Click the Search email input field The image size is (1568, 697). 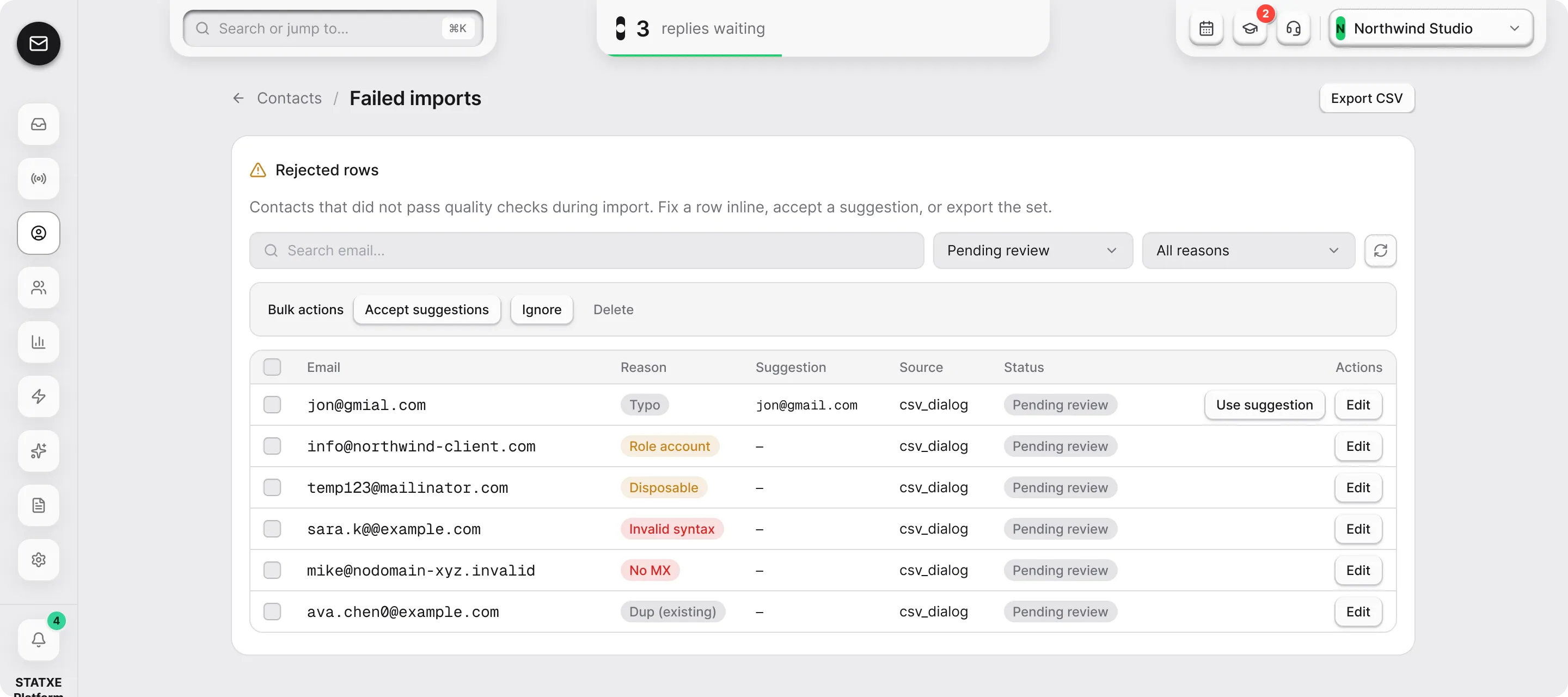pos(586,250)
